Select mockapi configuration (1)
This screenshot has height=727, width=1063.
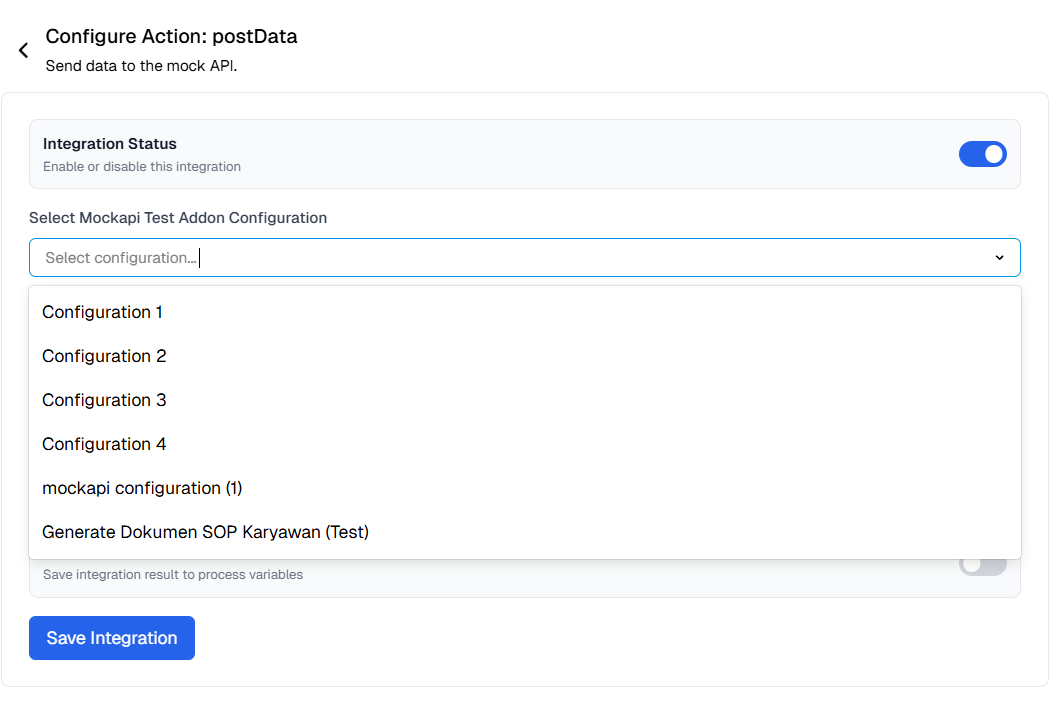(x=141, y=488)
